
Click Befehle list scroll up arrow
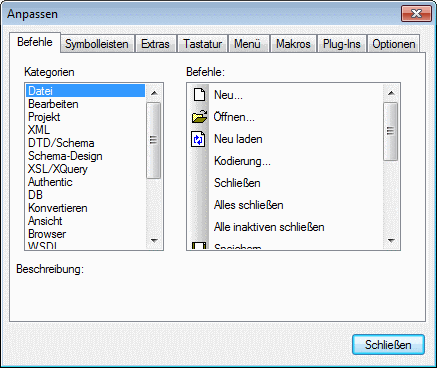tap(391, 93)
